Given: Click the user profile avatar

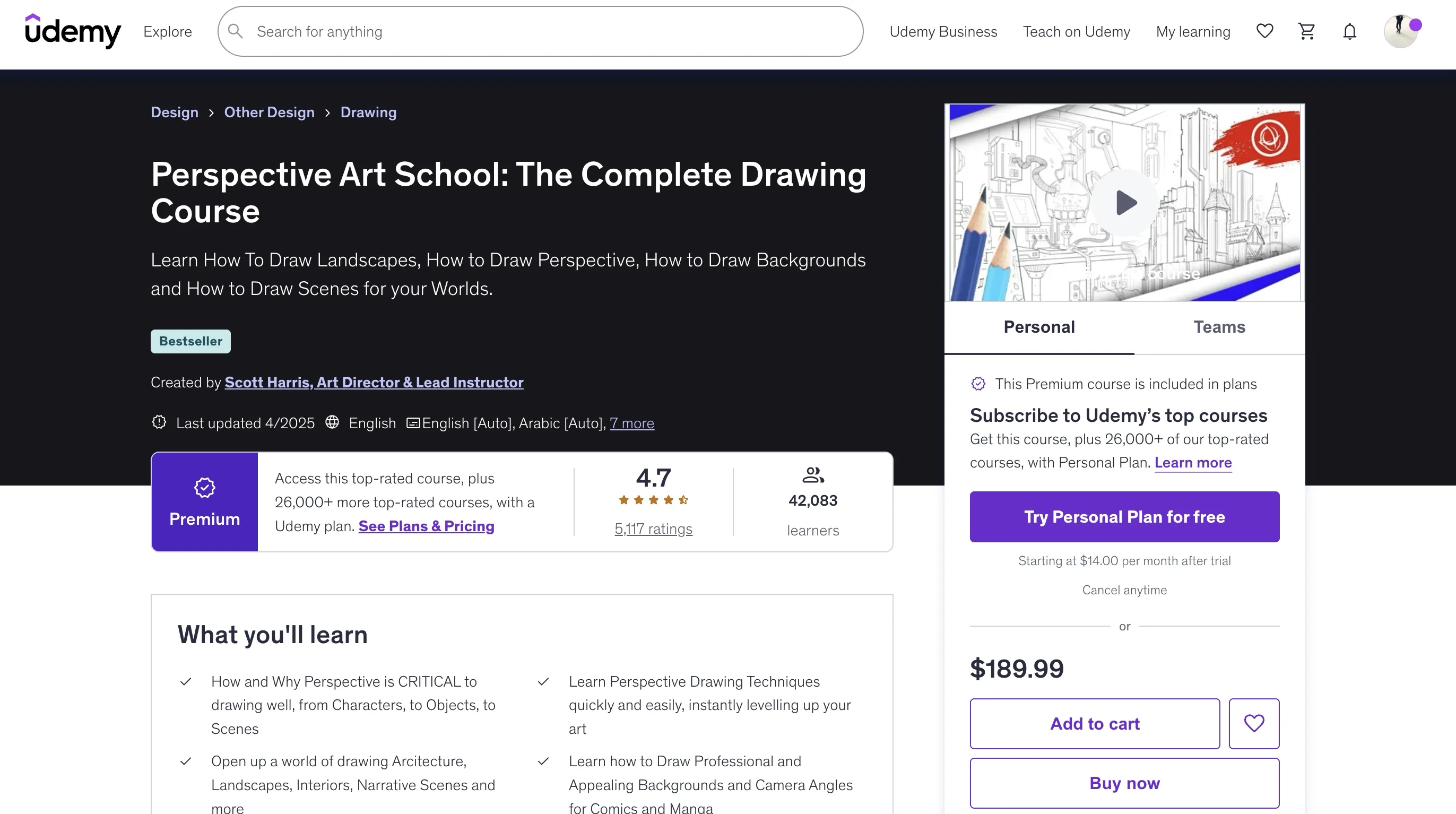Looking at the screenshot, I should coord(1400,32).
